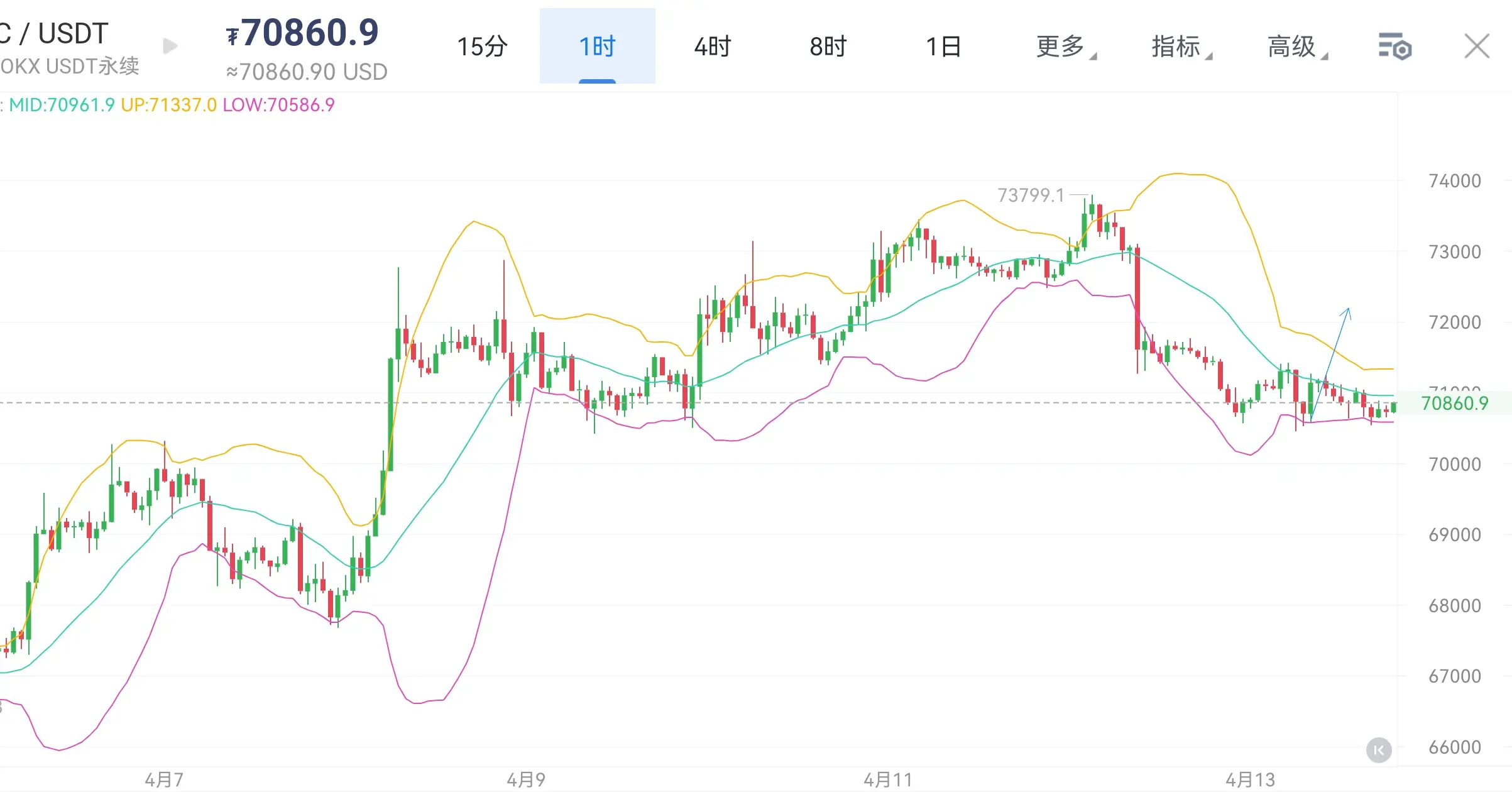1512x792 pixels.
Task: Click the 73799.1 high price marker
Action: (1031, 195)
